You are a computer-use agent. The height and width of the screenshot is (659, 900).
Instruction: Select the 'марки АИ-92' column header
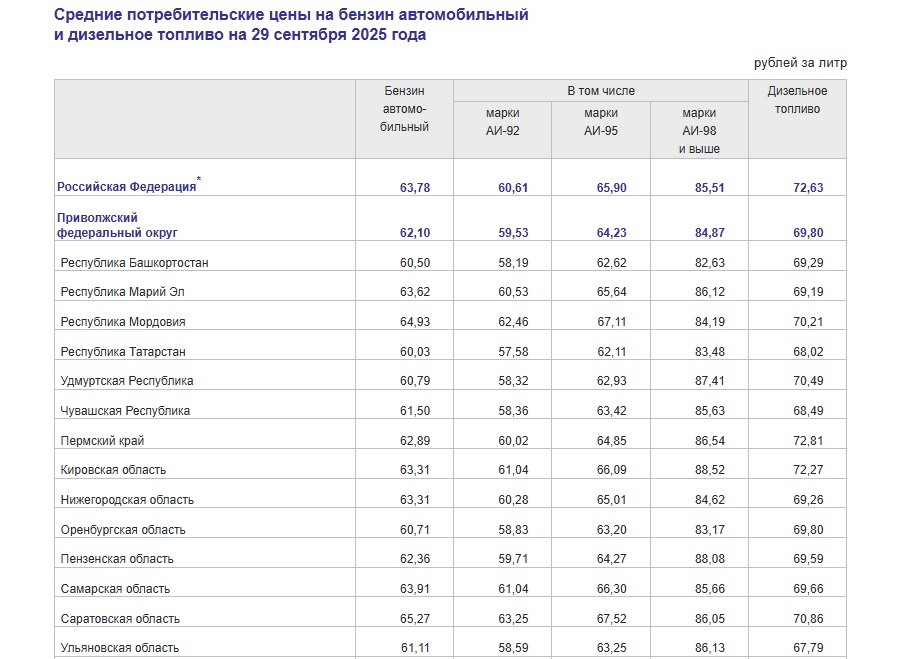[502, 122]
